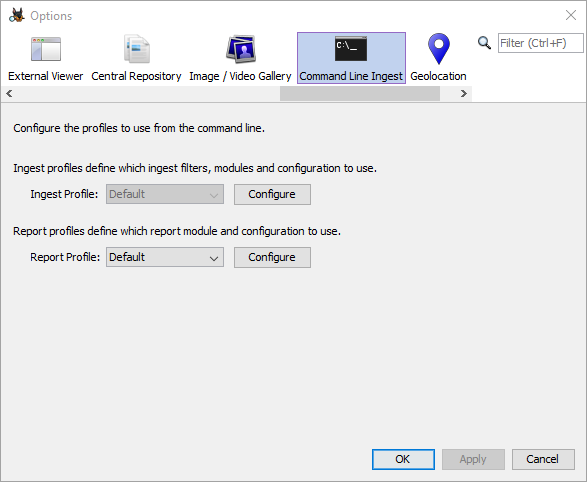Click right arrow of category scrollbar
Screen dimensions: 587x482
click(463, 94)
